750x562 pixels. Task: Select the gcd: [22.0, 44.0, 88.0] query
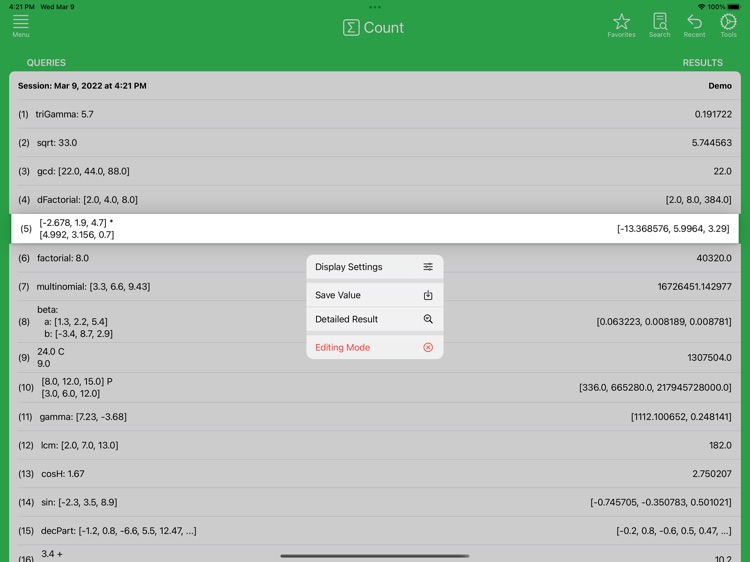coord(375,171)
